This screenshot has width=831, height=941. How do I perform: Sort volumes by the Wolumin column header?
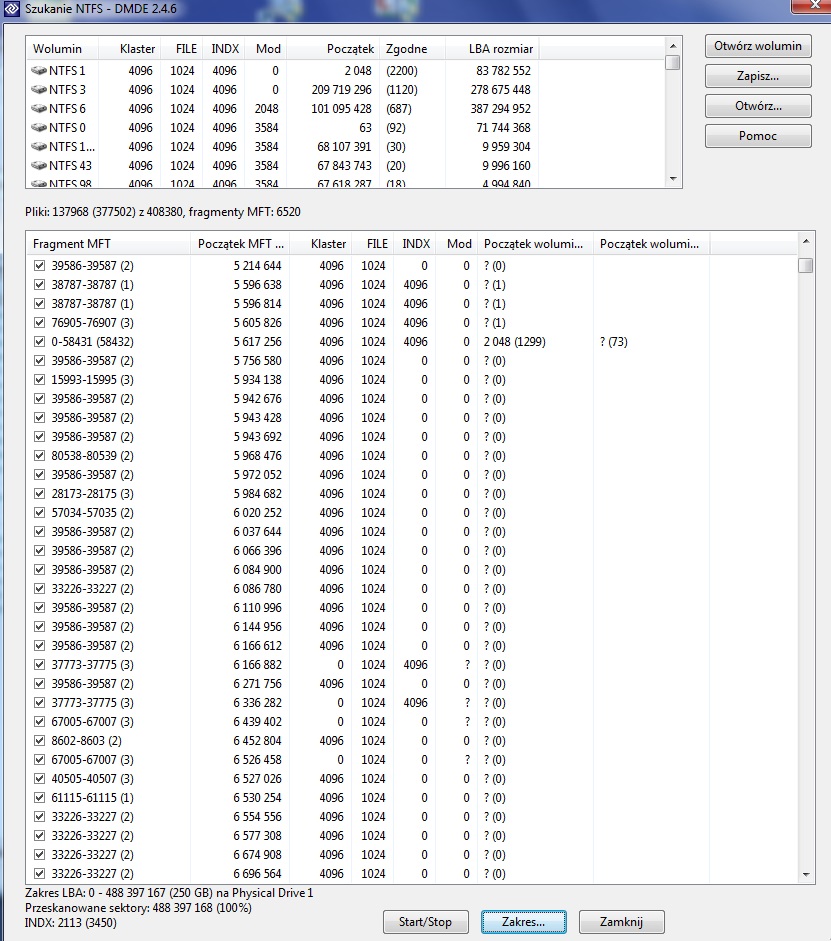[x=62, y=49]
